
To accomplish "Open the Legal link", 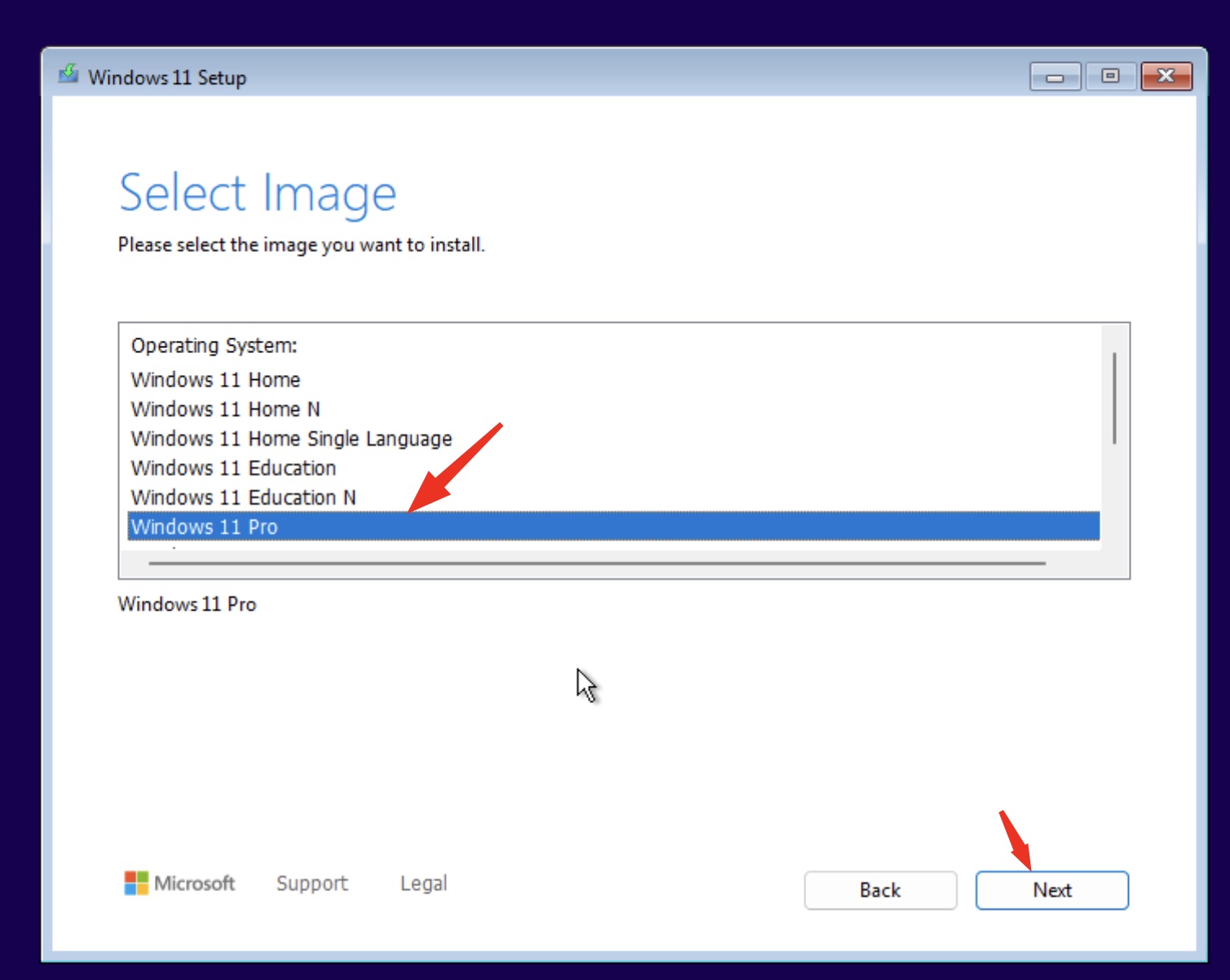I will click(423, 883).
